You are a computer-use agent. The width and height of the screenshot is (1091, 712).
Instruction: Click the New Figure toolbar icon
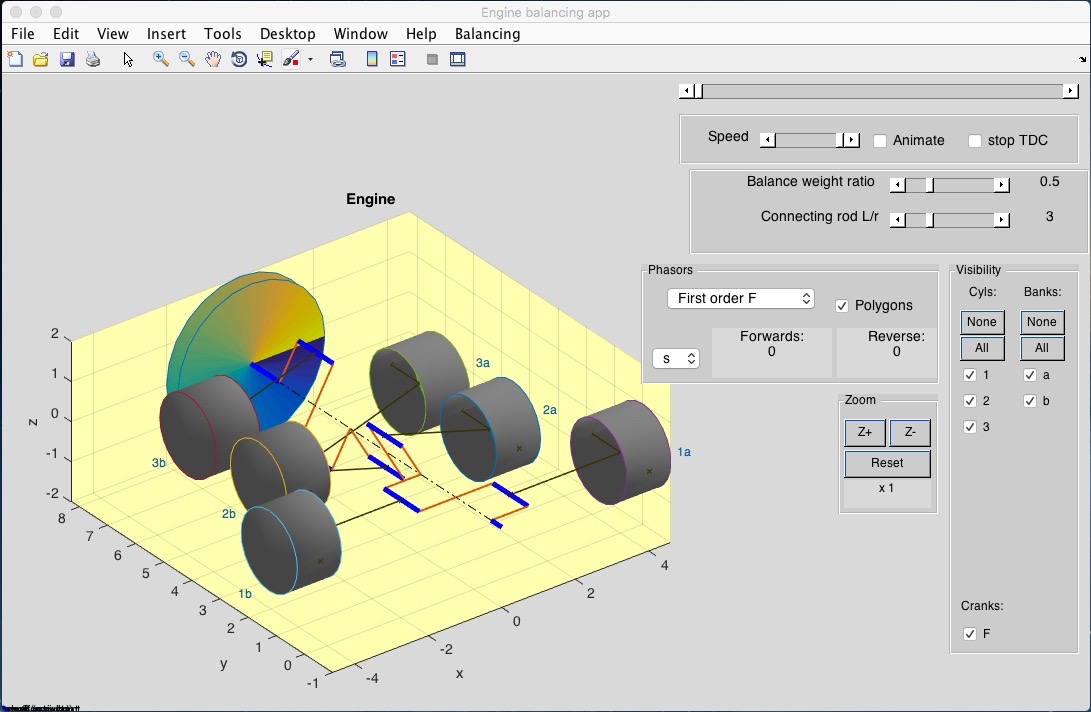[15, 60]
